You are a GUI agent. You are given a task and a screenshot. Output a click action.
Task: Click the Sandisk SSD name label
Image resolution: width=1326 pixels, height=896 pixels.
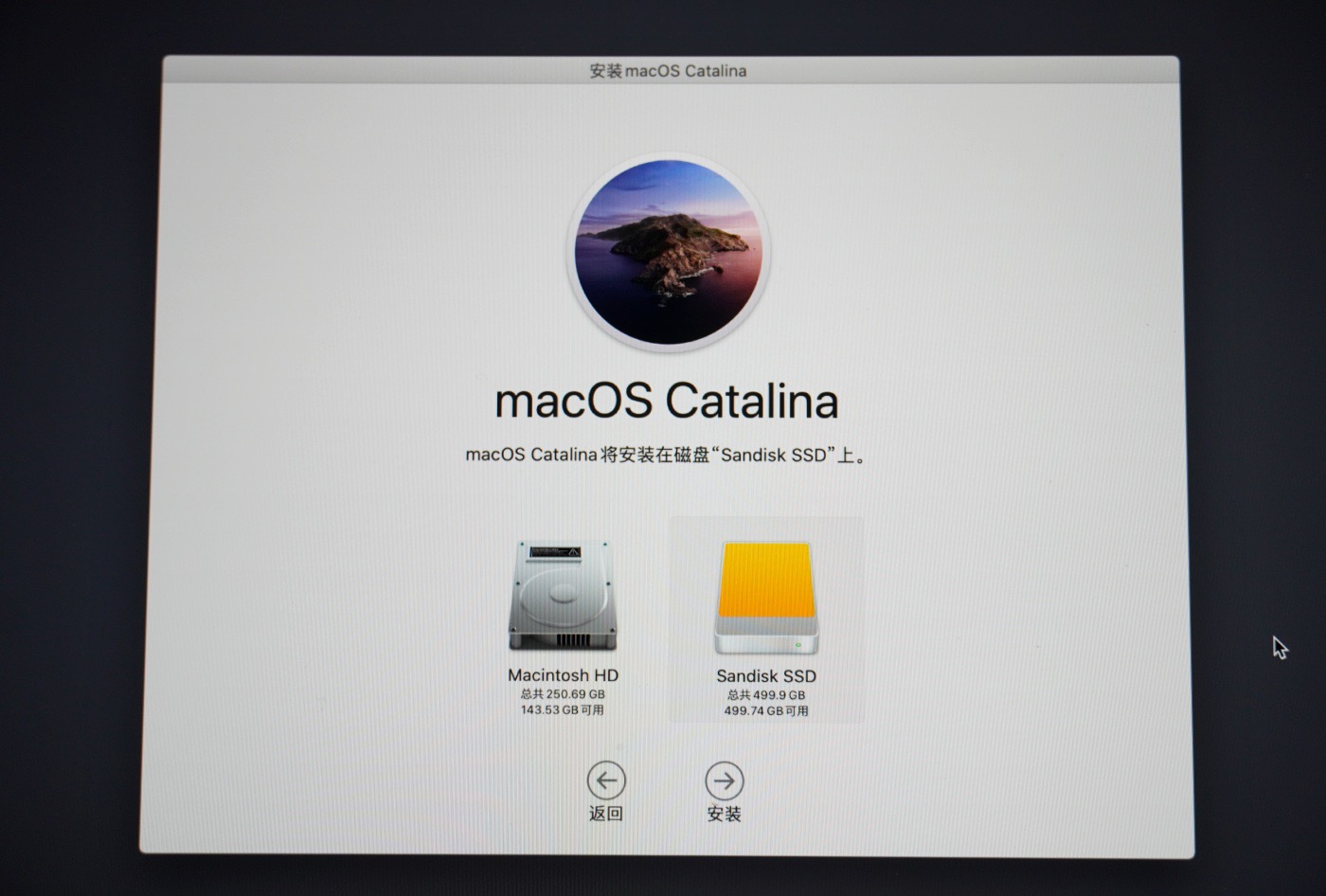coord(766,676)
